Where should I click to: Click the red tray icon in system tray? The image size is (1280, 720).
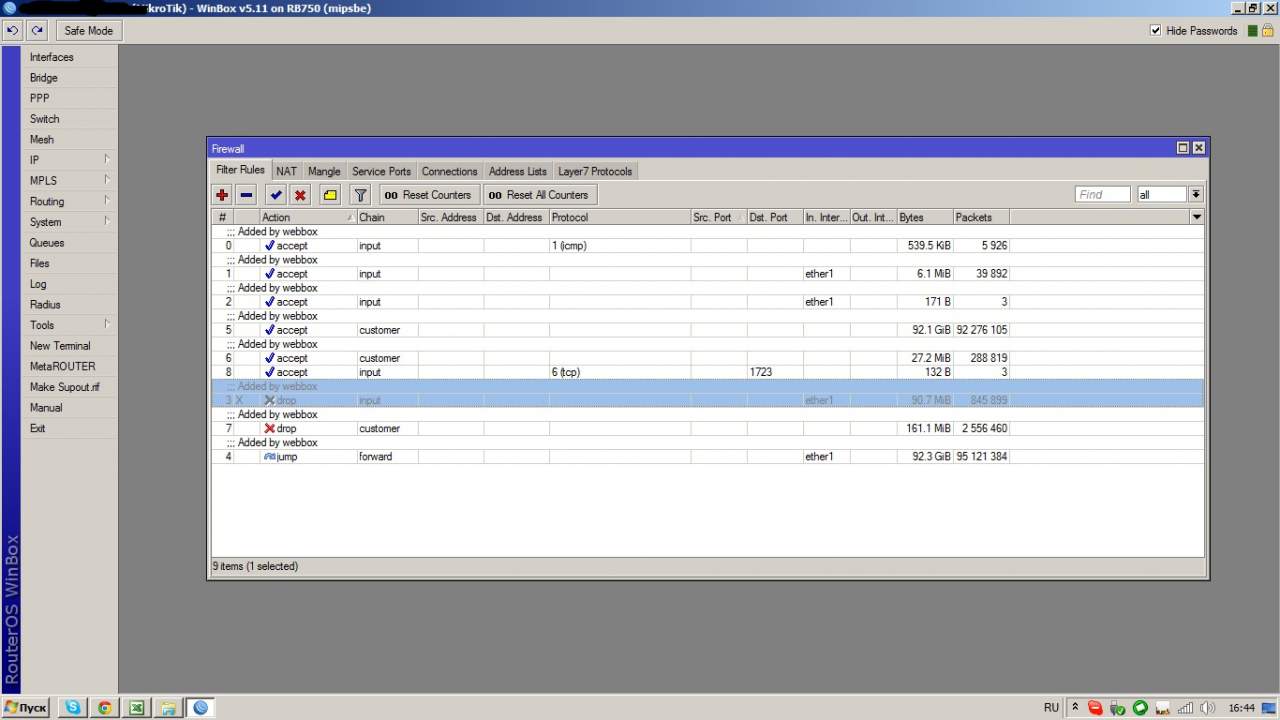1095,708
